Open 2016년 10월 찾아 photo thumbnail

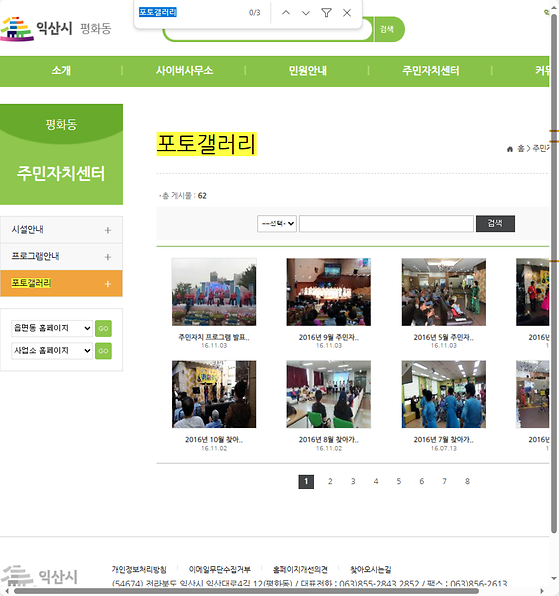[214, 394]
